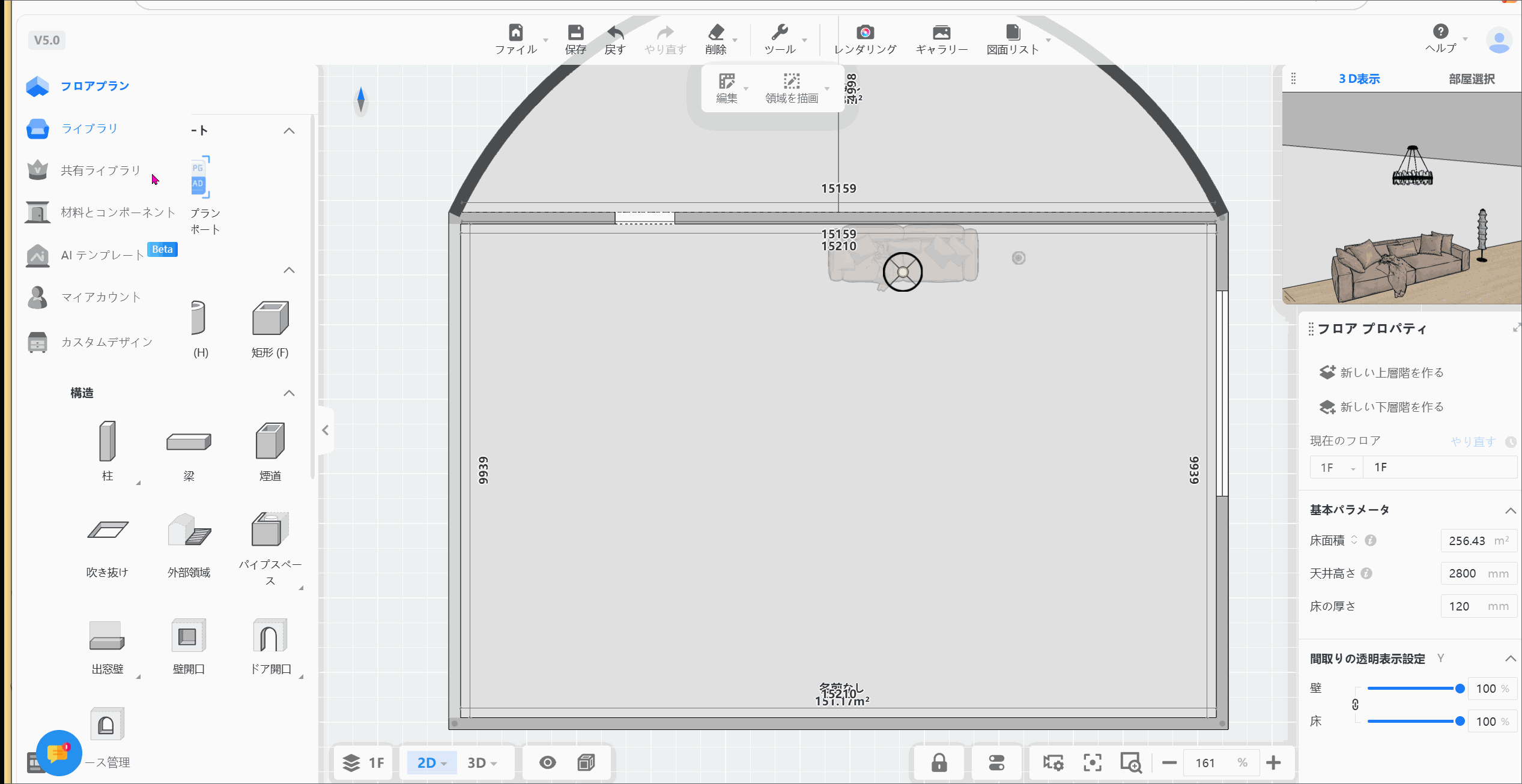Viewport: 1522px width, 784px height.
Task: Switch to the 部屋選択 tab
Action: tap(1472, 79)
